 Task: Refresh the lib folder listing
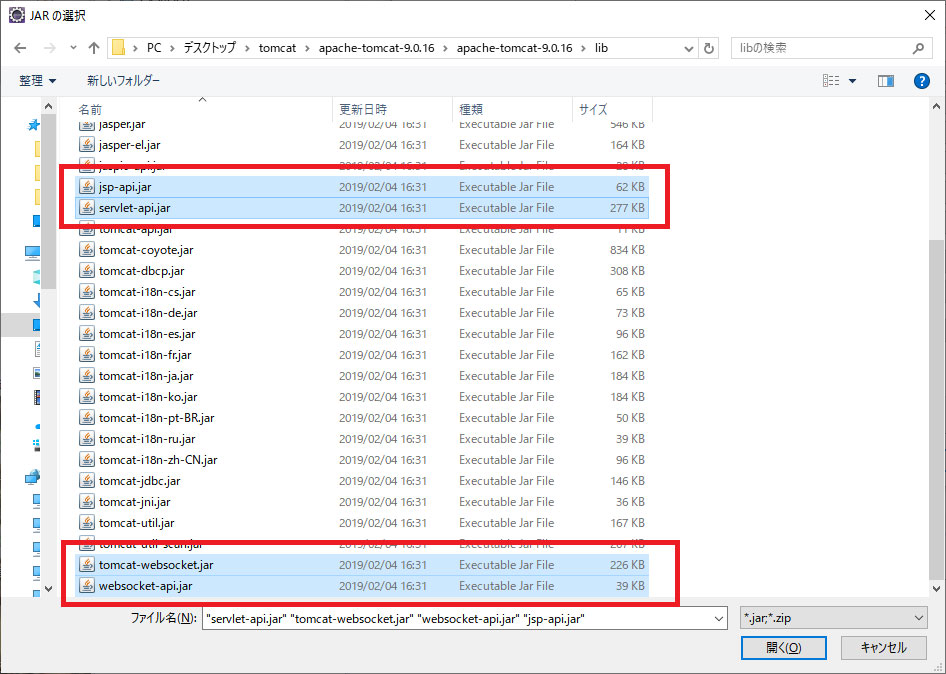click(x=710, y=48)
